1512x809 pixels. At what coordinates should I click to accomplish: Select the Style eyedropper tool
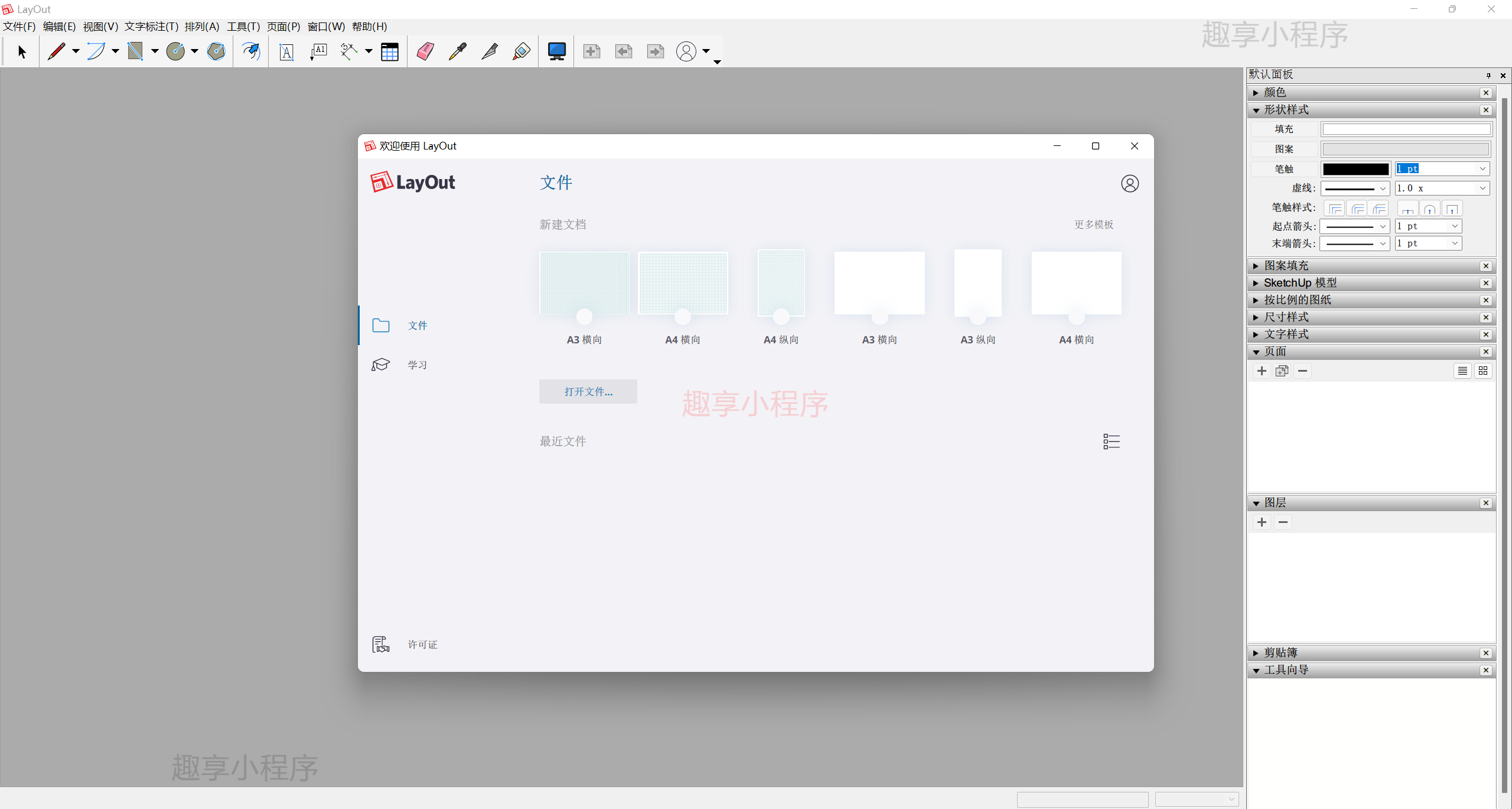point(458,51)
